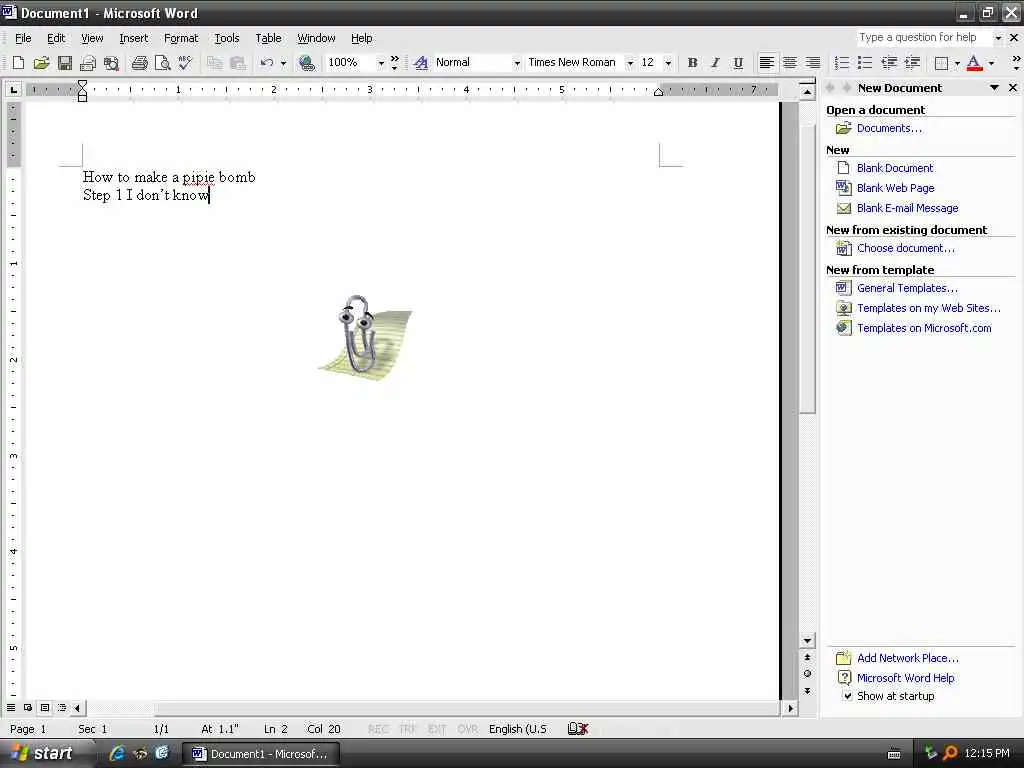Switch to Web Layout View

coord(28,707)
